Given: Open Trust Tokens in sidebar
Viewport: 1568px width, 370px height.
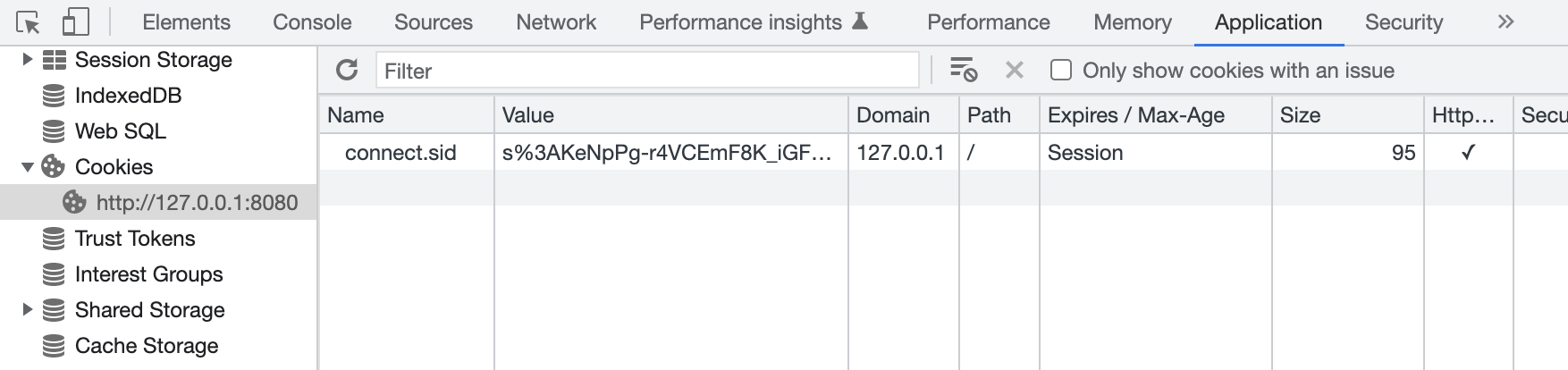Looking at the screenshot, I should [134, 239].
